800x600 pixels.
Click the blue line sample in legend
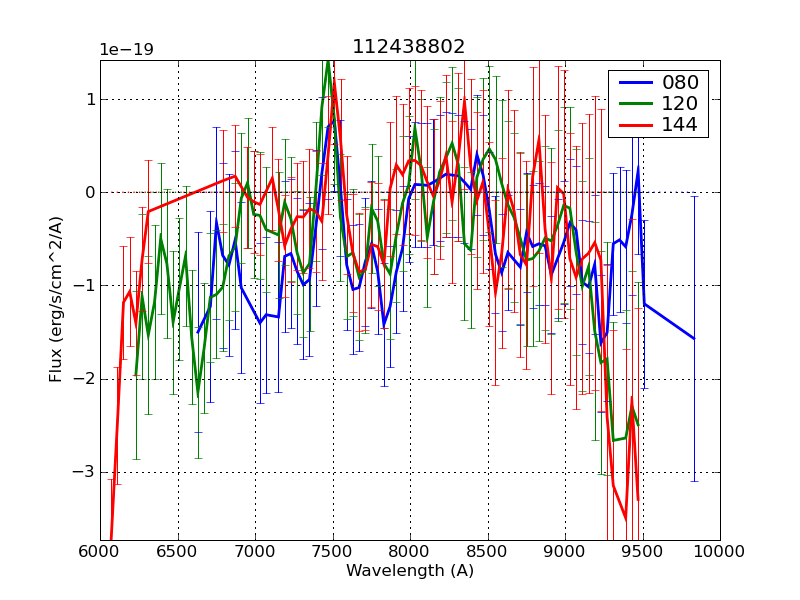[x=634, y=83]
